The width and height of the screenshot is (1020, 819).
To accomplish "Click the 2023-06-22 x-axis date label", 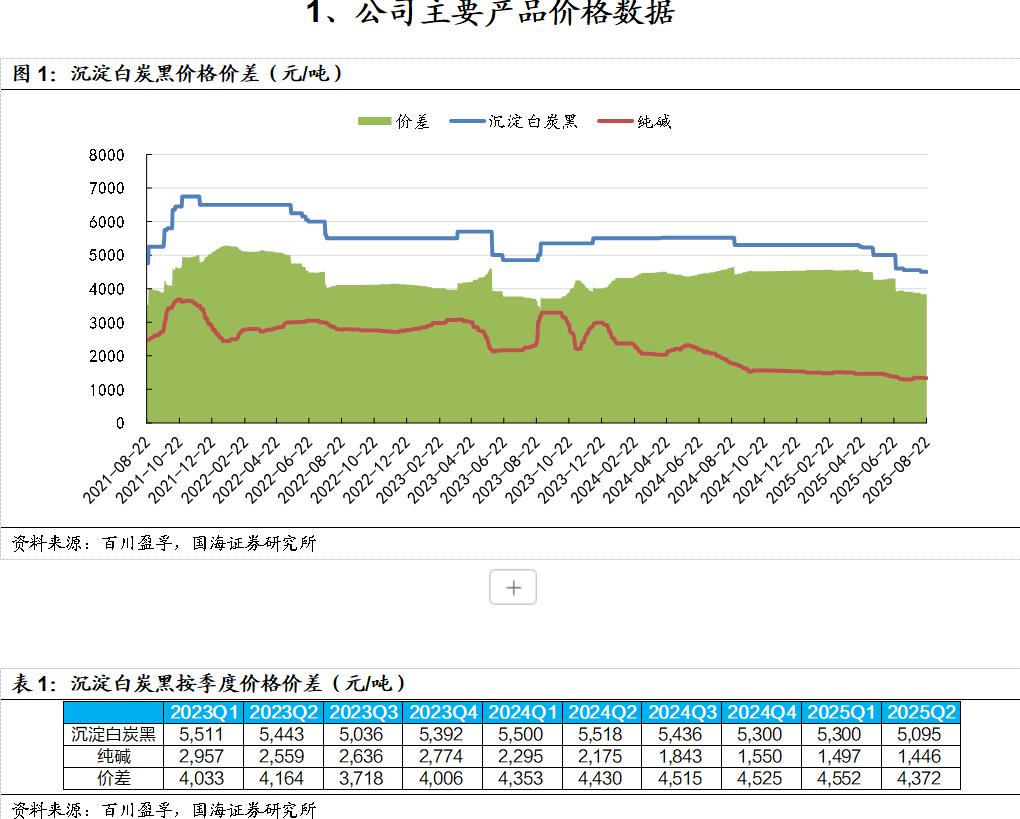I will [x=474, y=470].
